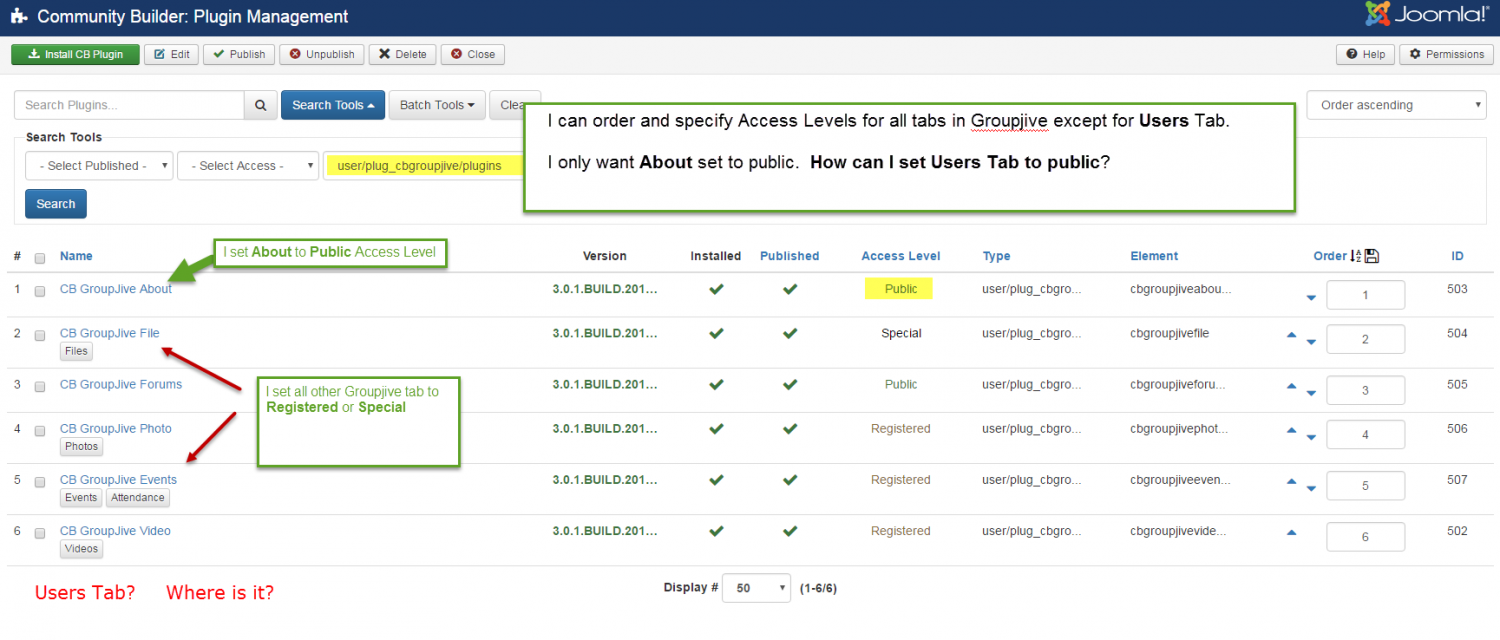
Task: Click the Unpublish toolbar button
Action: [x=322, y=54]
